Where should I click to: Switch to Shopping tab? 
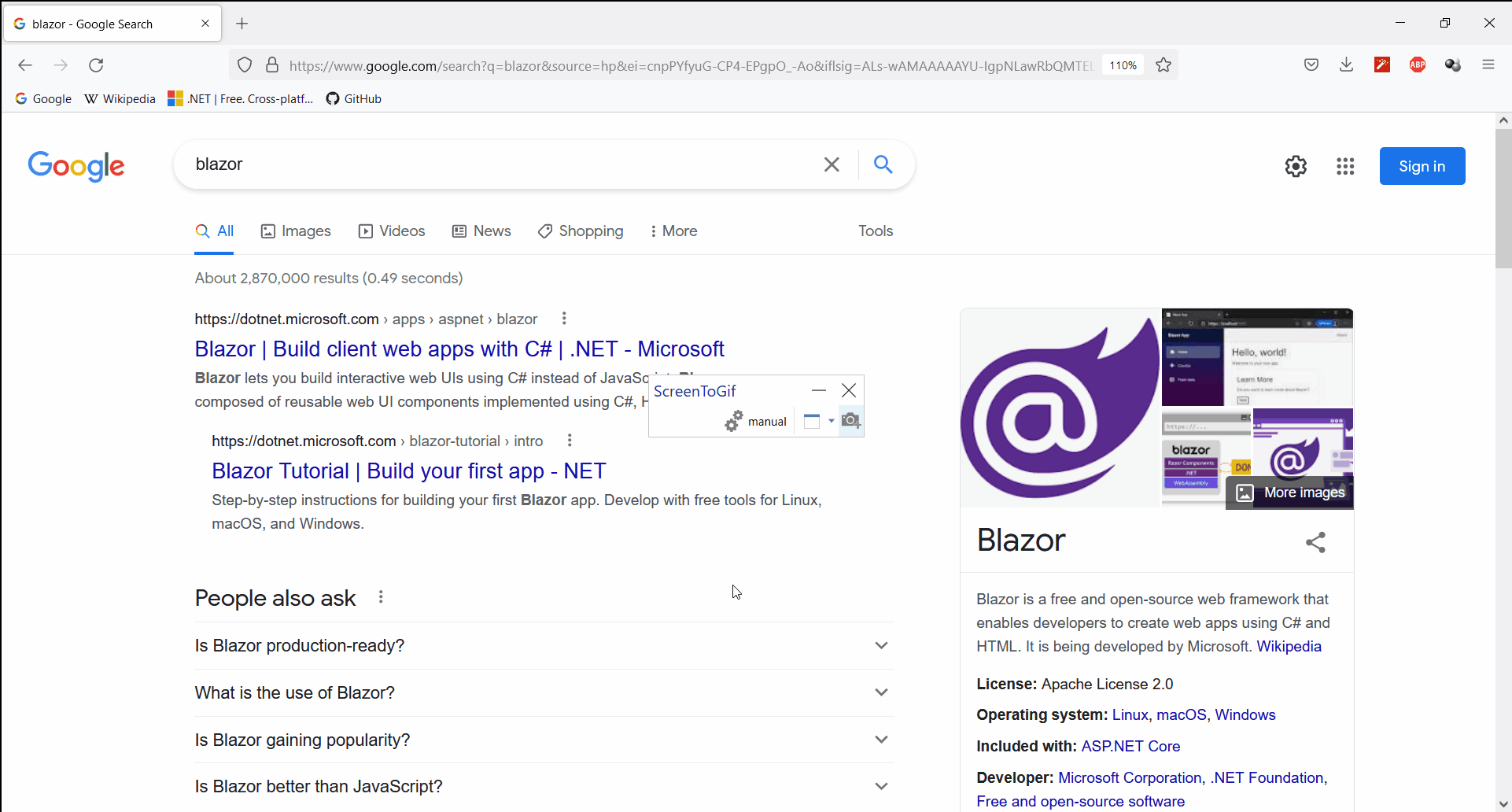(x=581, y=231)
